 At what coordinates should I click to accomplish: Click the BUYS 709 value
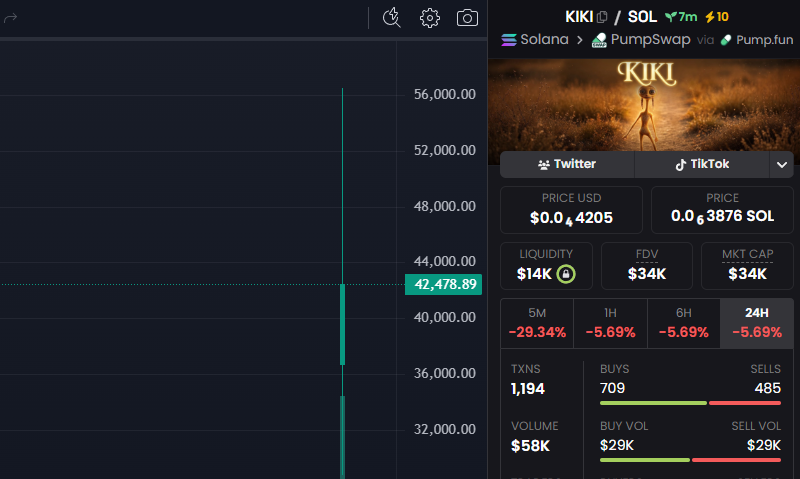click(612, 388)
